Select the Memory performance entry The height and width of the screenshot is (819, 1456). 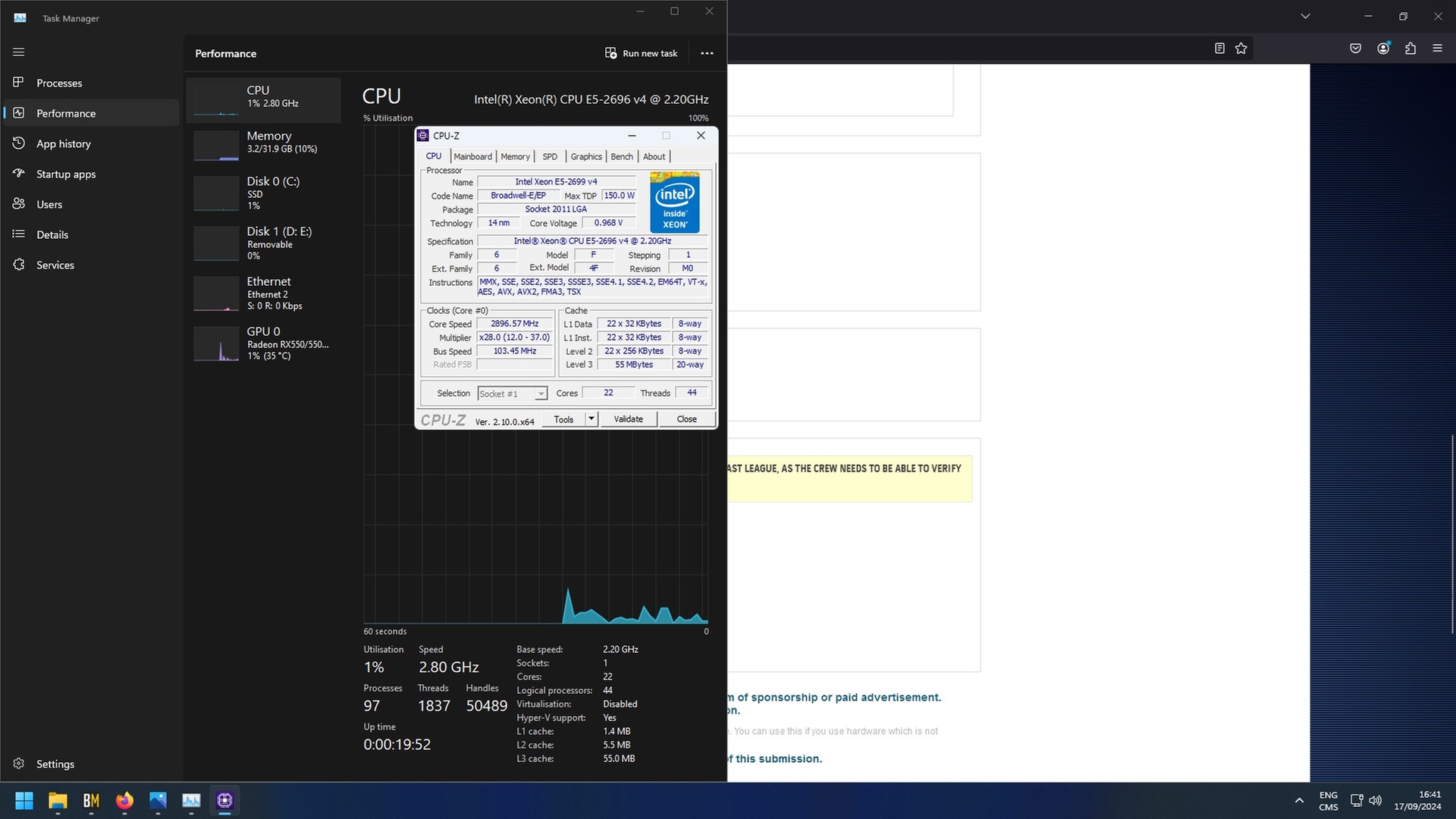click(x=264, y=144)
